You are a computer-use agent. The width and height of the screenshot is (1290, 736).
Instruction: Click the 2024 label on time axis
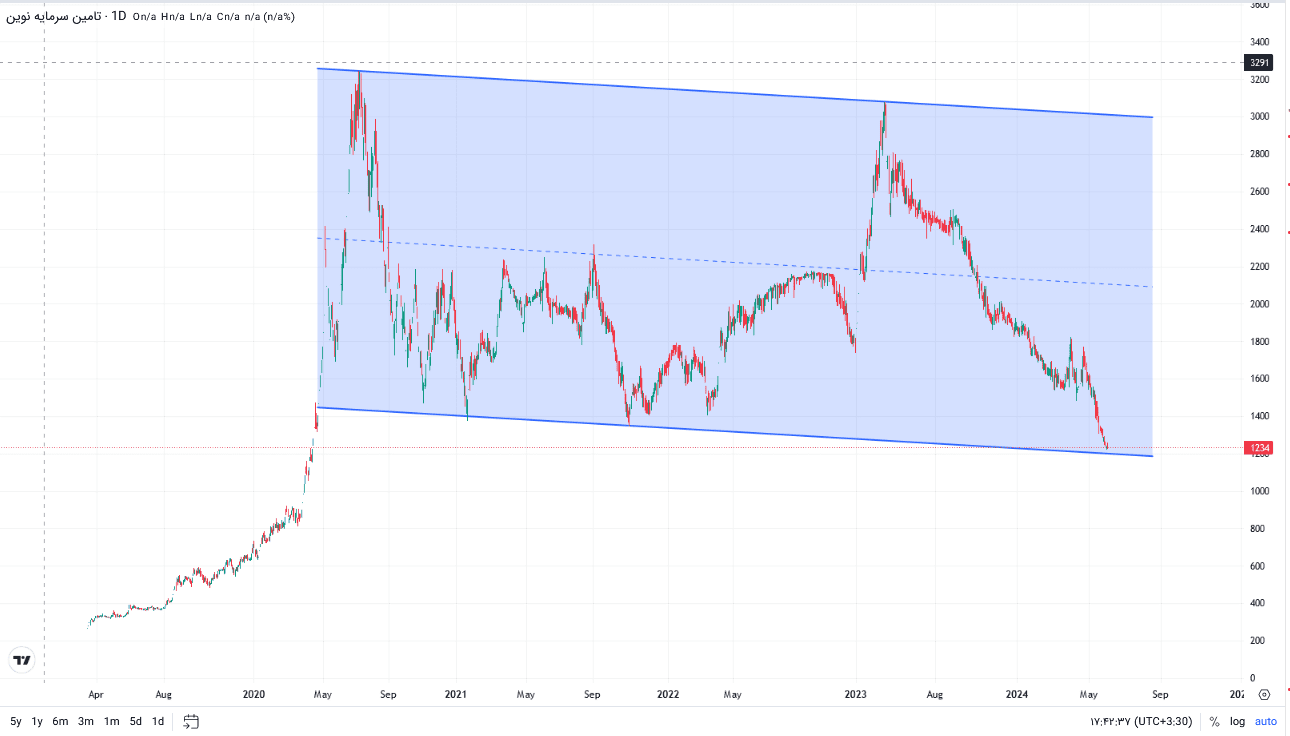pyautogui.click(x=1017, y=694)
